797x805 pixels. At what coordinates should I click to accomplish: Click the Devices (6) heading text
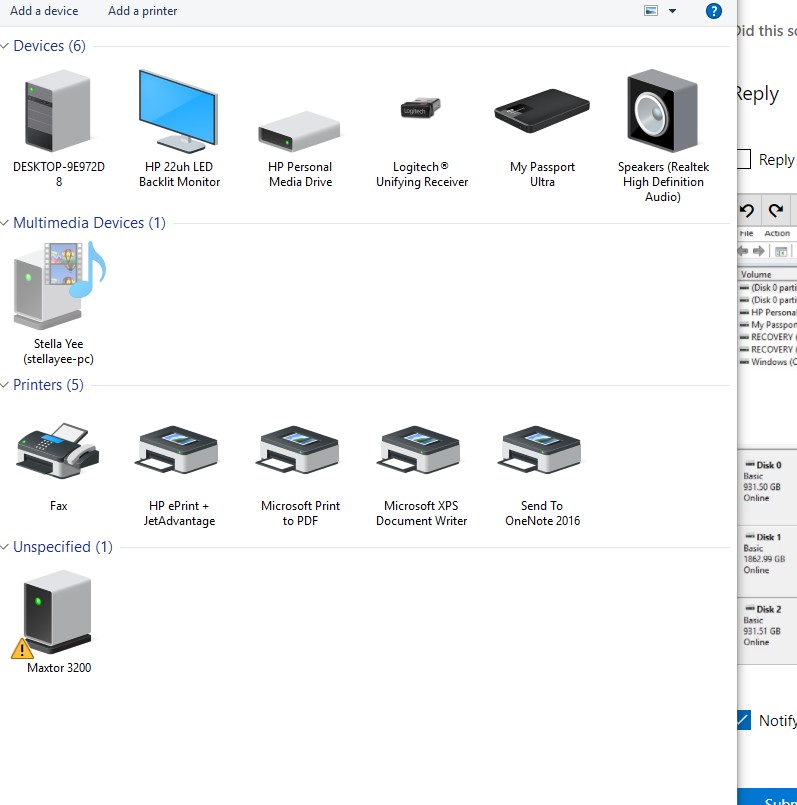(49, 46)
